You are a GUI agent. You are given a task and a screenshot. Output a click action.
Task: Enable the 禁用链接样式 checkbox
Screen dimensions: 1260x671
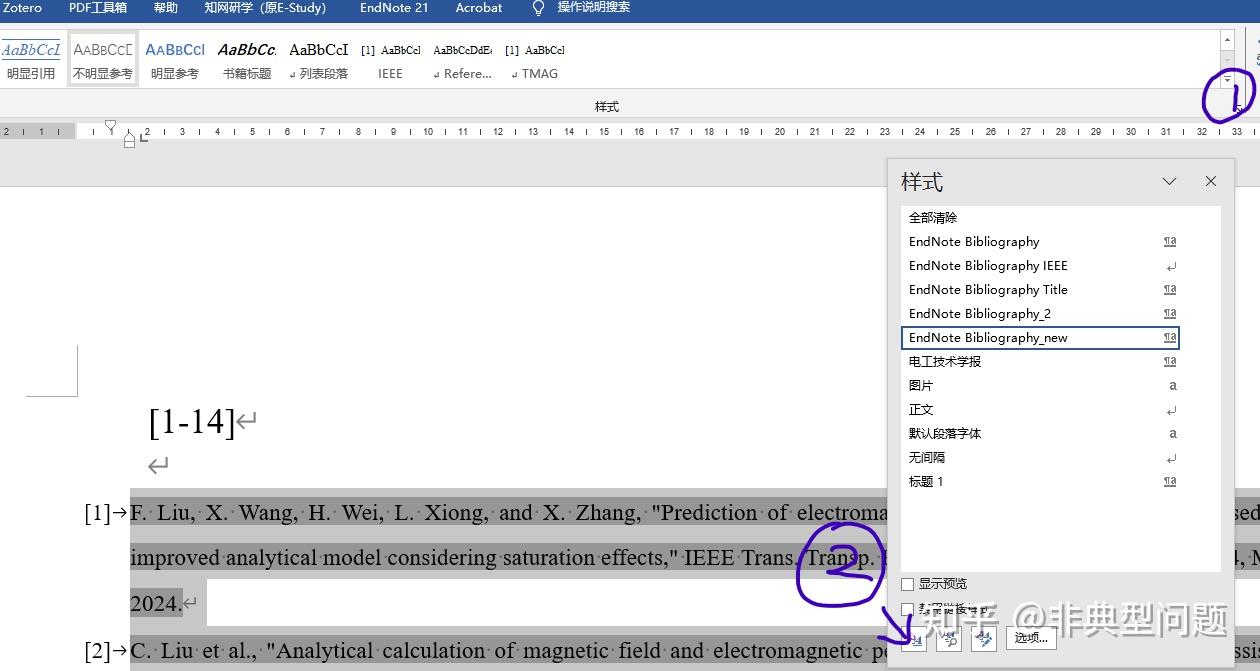pyautogui.click(x=907, y=608)
